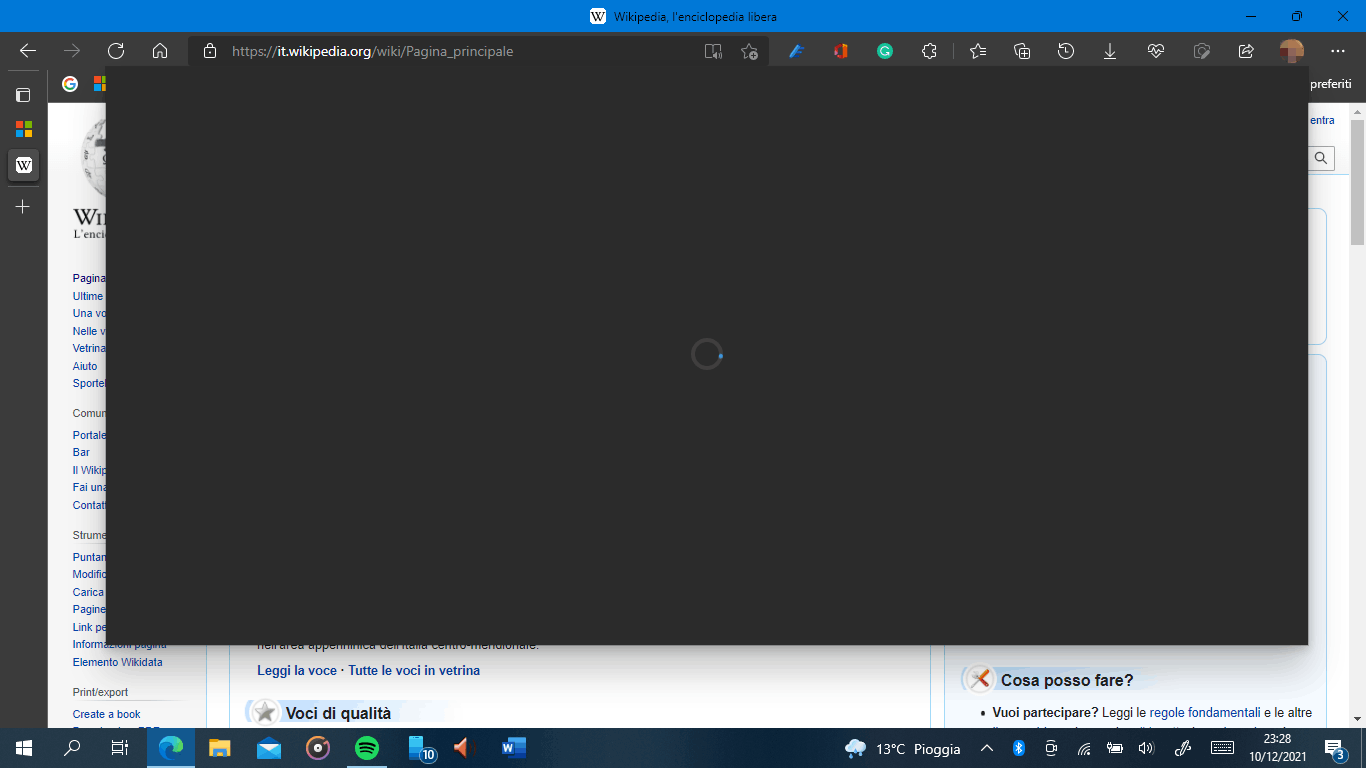Show hidden system tray icons

[987, 748]
